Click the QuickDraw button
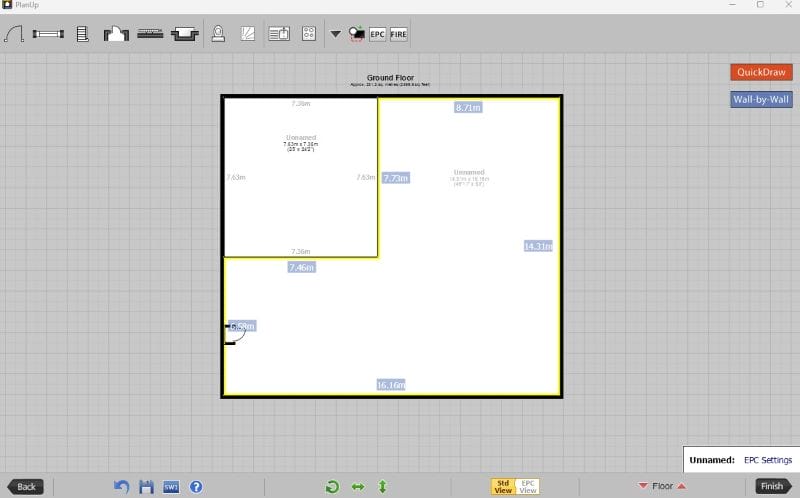Viewport: 800px width, 498px height. (x=761, y=72)
